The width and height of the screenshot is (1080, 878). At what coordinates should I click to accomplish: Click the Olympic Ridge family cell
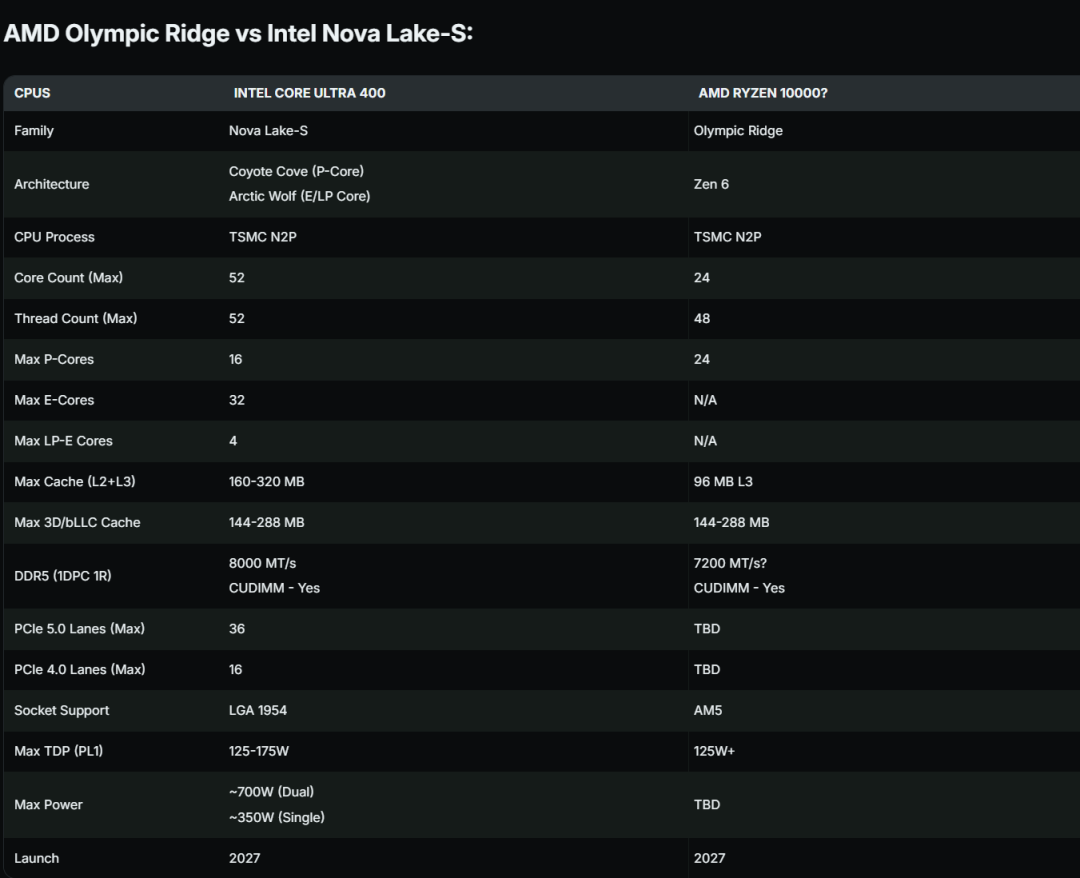(x=738, y=131)
